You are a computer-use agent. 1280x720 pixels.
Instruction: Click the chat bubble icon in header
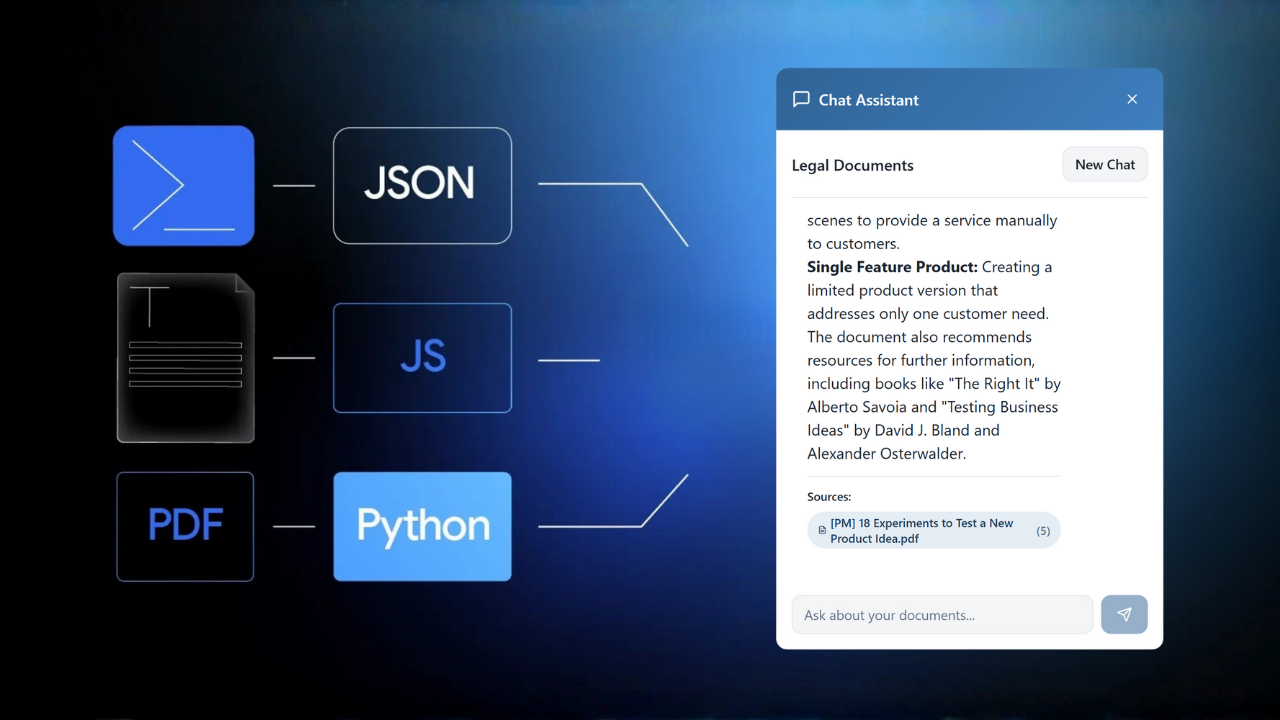click(801, 99)
